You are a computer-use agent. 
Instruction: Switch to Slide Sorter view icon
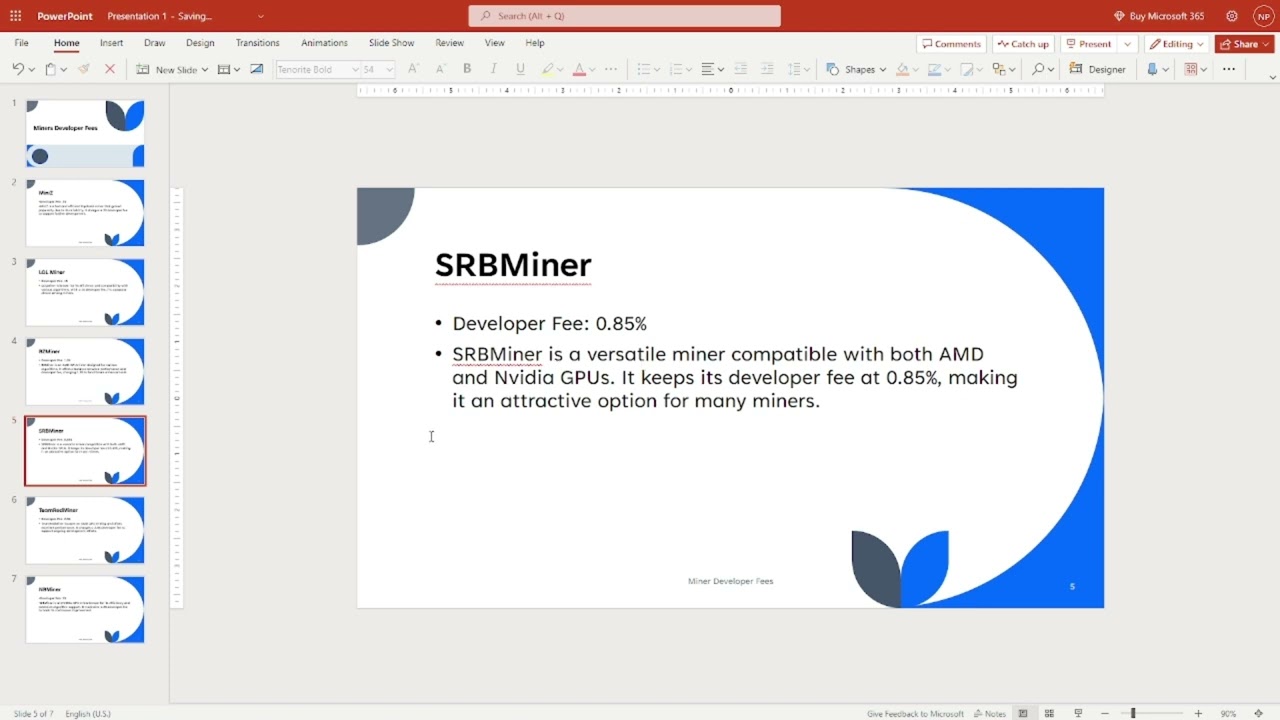pyautogui.click(x=1049, y=713)
